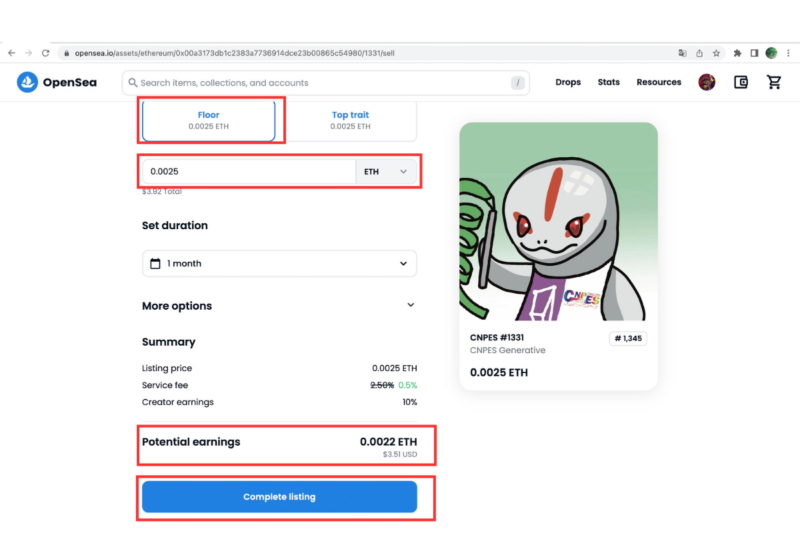Open the shopping cart

773,83
